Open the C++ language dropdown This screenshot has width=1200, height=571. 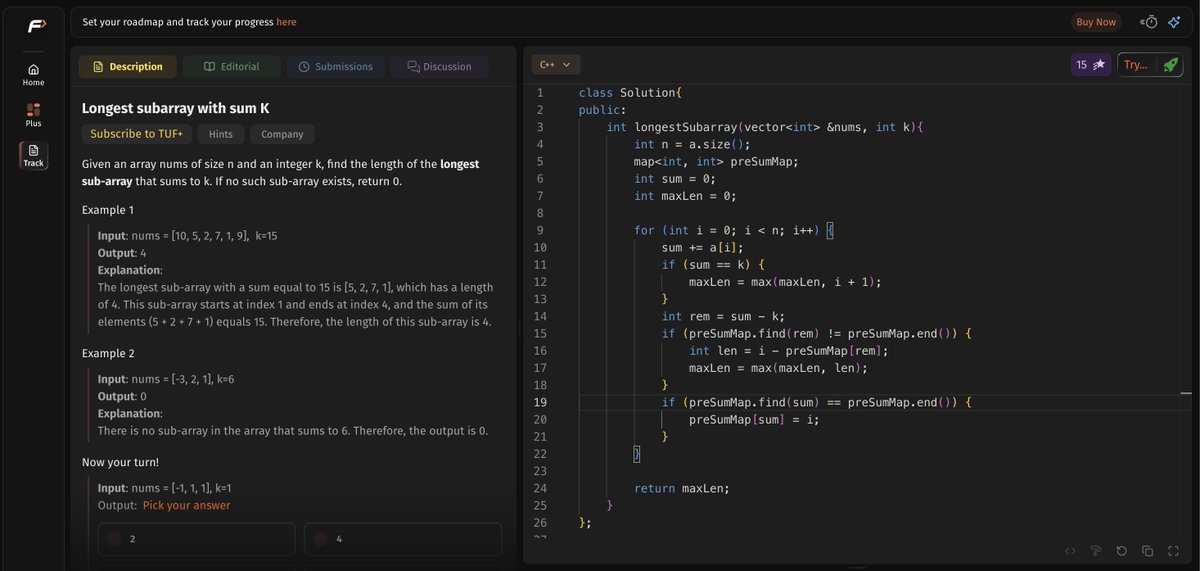tap(555, 64)
